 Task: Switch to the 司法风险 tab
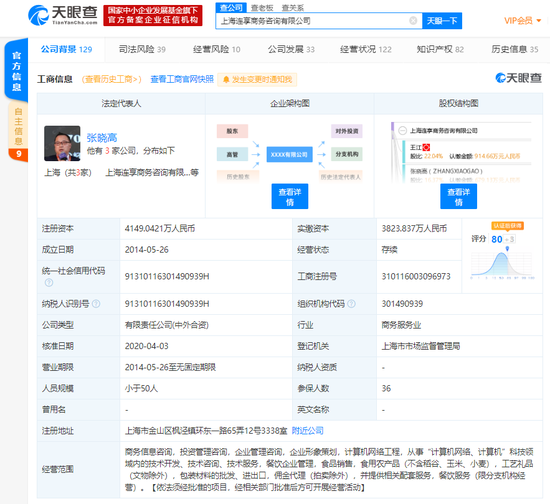[142, 49]
